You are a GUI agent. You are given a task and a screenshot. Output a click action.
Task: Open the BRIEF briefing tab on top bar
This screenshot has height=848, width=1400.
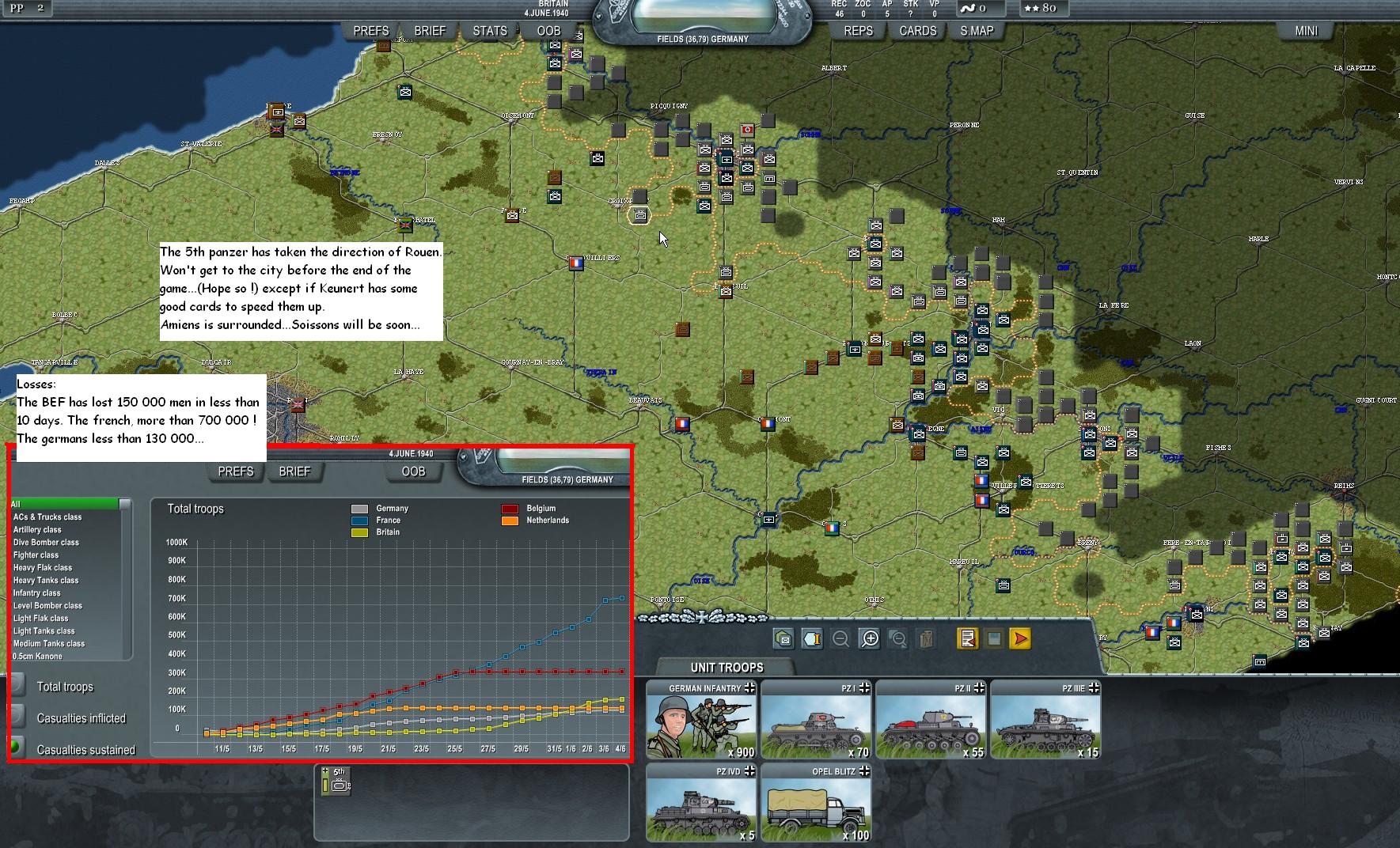pyautogui.click(x=430, y=31)
